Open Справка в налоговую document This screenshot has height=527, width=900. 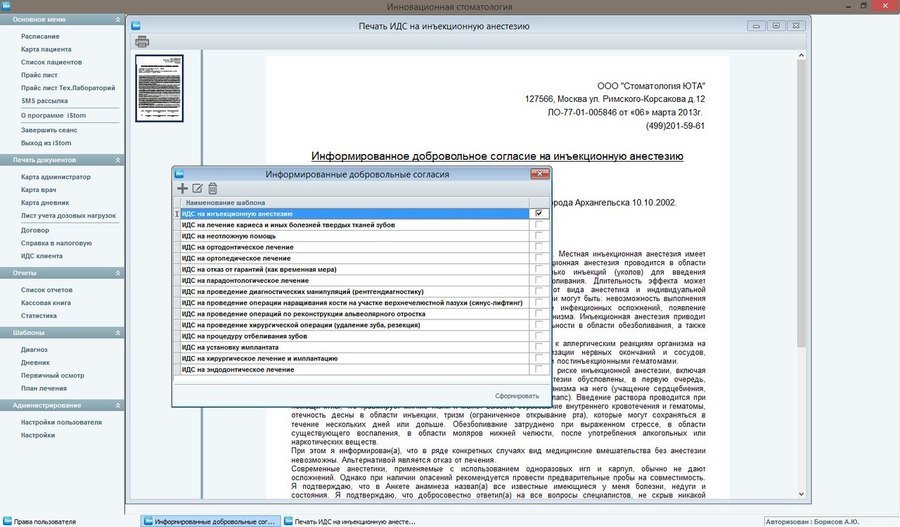click(x=56, y=243)
